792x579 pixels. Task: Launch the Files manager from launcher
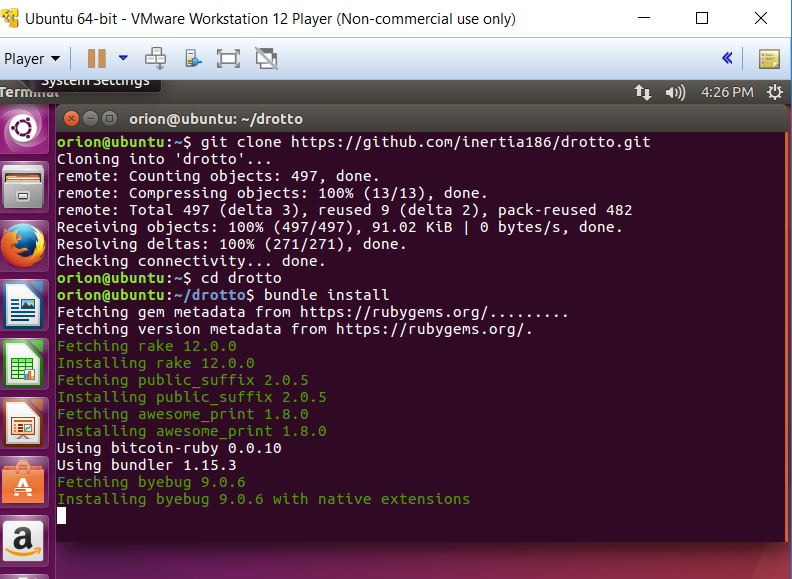coord(24,186)
